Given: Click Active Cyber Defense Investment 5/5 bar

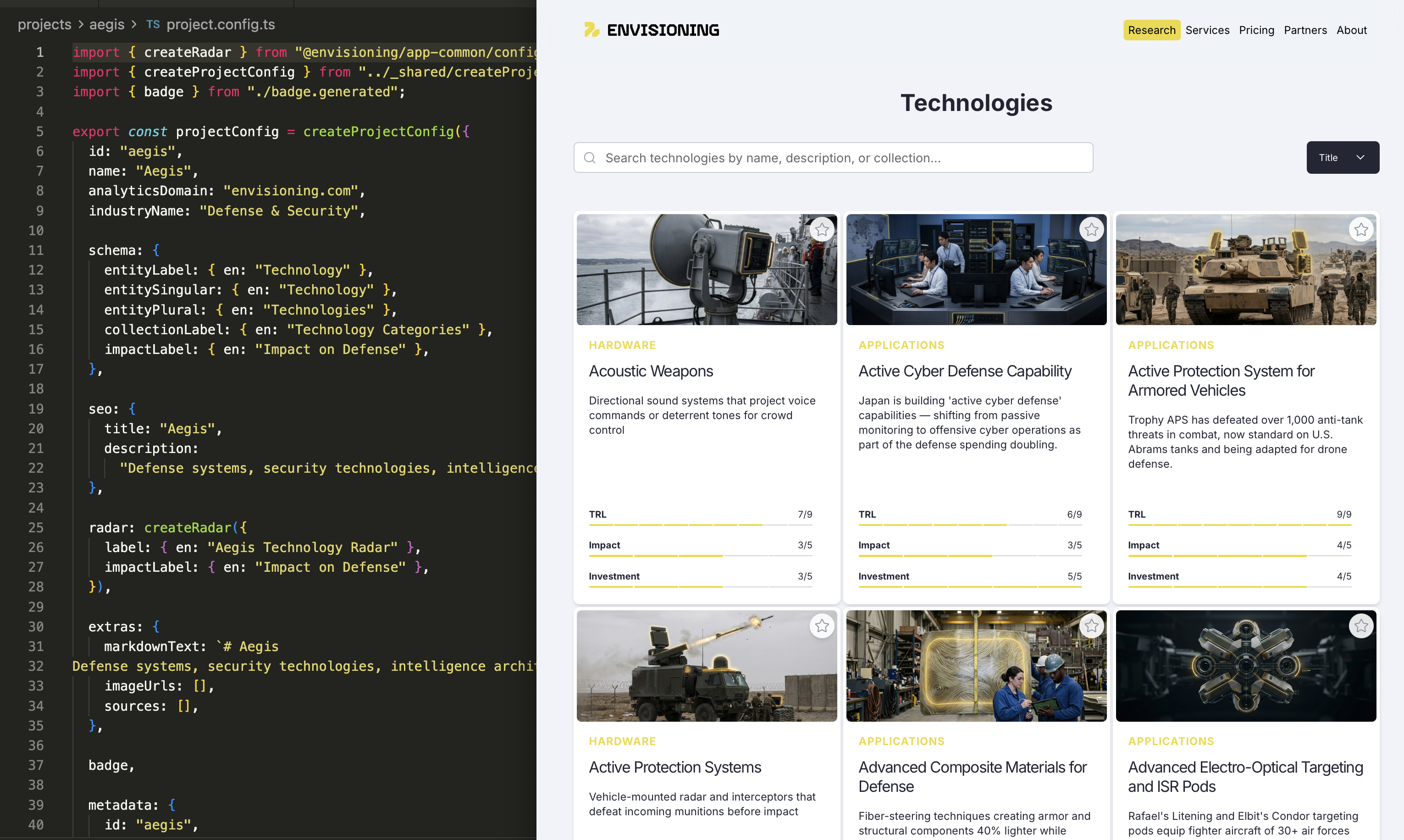Looking at the screenshot, I should point(970,587).
